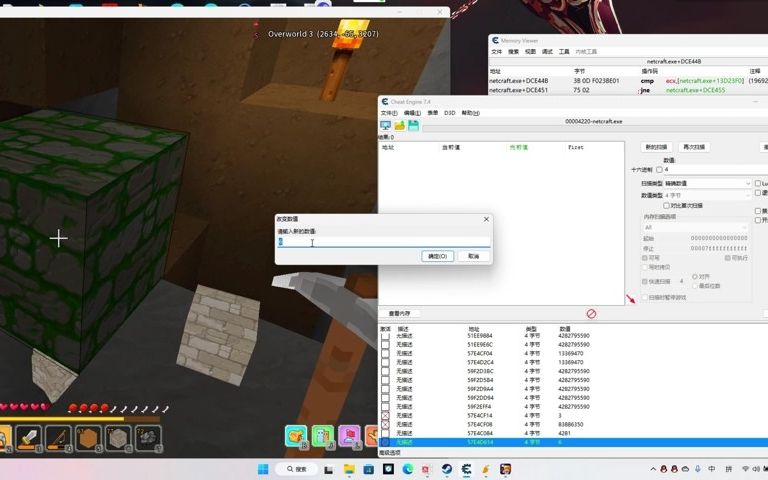This screenshot has width=768, height=480.
Task: Select the 最后位数 last digits radio button
Action: click(695, 286)
